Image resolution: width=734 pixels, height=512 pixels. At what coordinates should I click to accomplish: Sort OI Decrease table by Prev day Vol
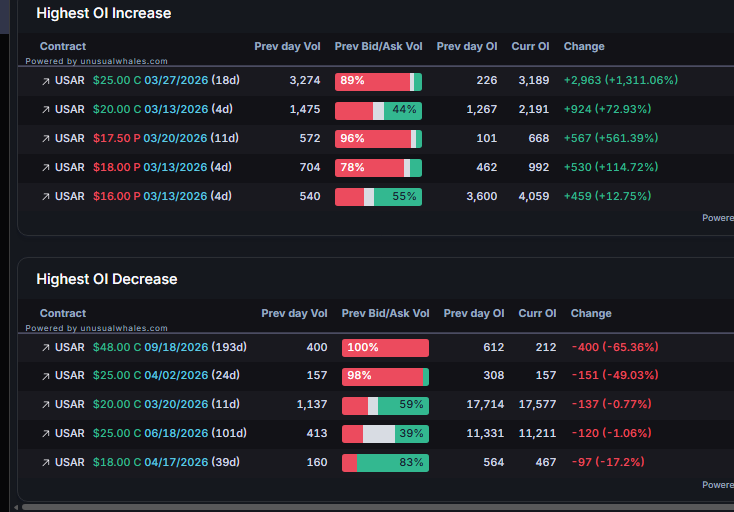click(294, 313)
